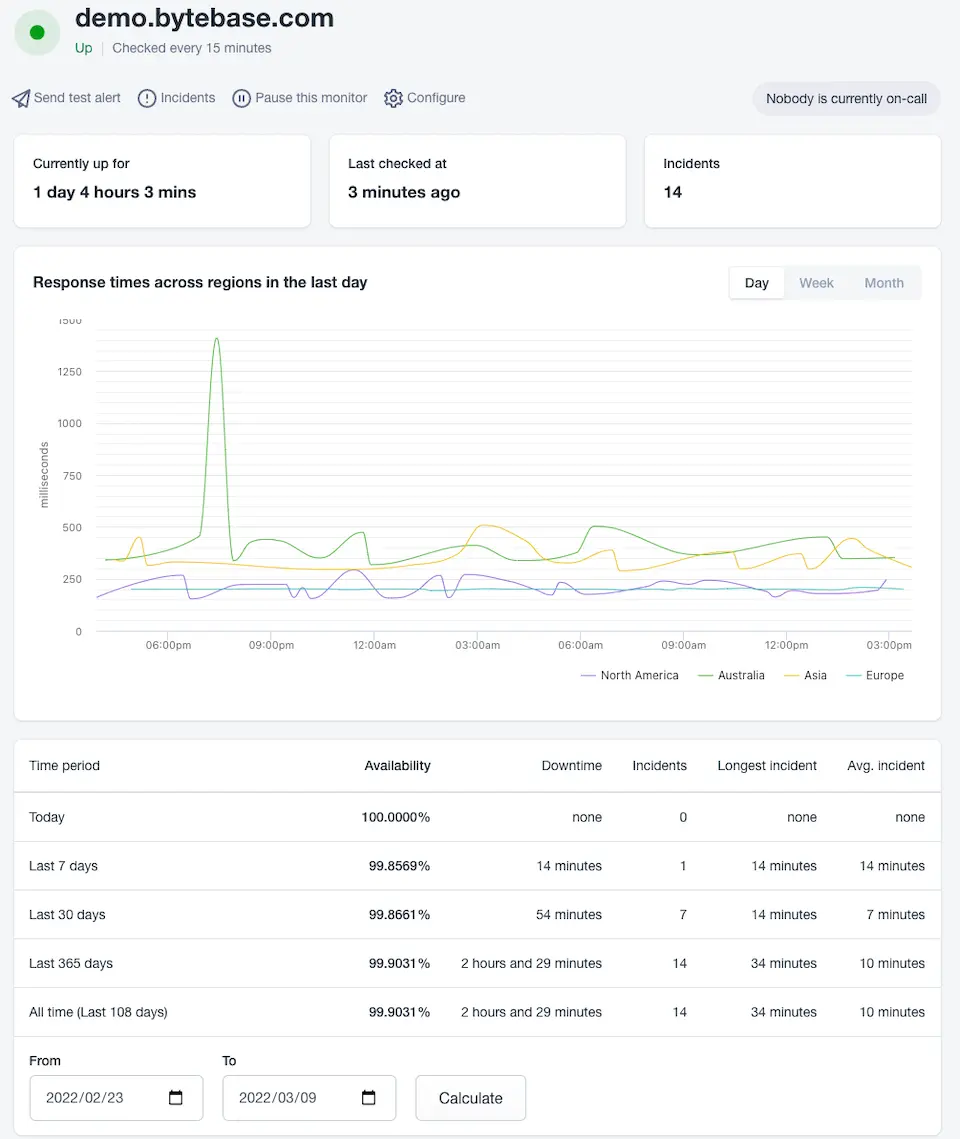Click the 12:00am label on chart axis
Image resolution: width=960 pixels, height=1139 pixels.
pyautogui.click(x=375, y=645)
